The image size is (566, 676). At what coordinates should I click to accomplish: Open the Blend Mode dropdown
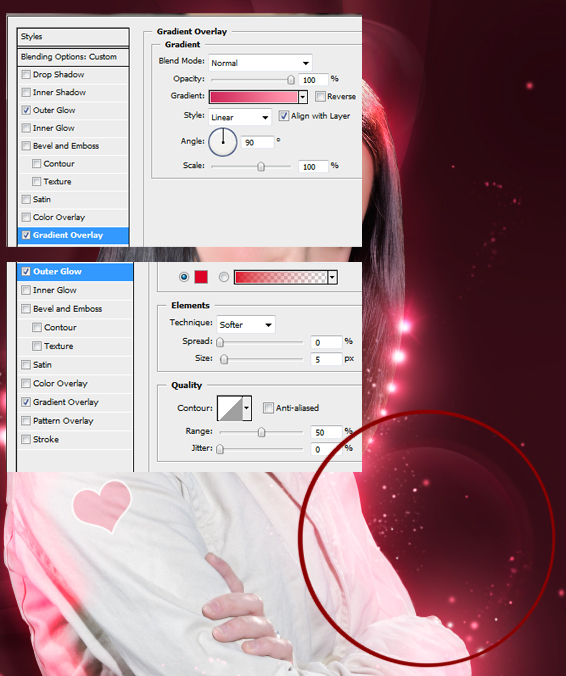(260, 63)
